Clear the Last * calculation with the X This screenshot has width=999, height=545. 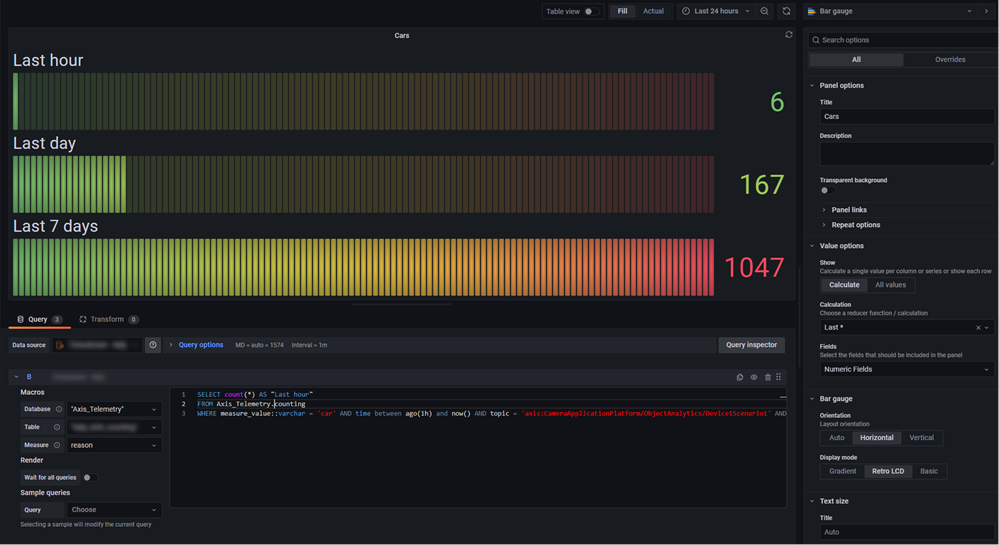(x=978, y=328)
